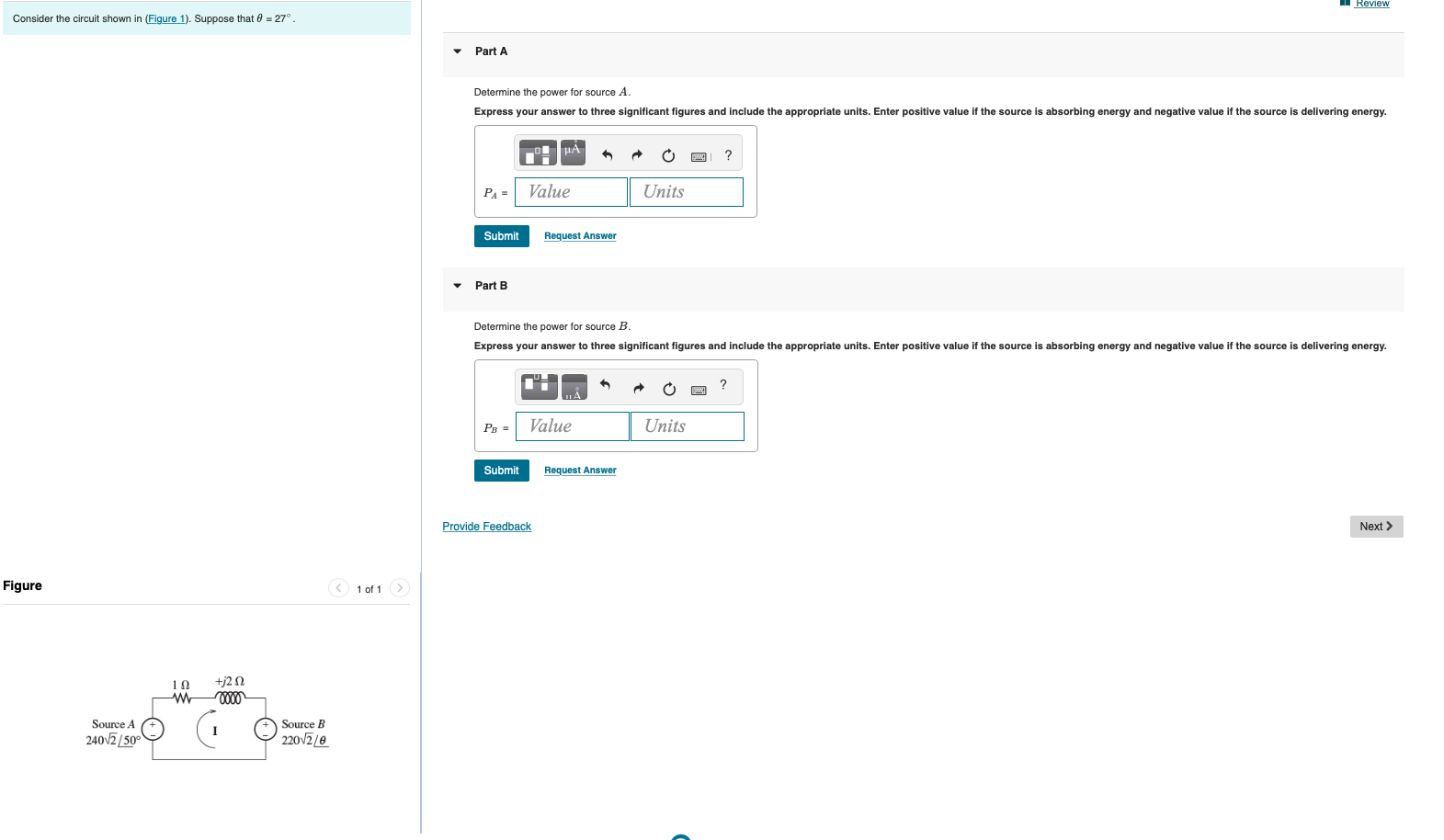Focus the P_A Value input field
Image resolution: width=1444 pixels, height=840 pixels.
pos(571,192)
